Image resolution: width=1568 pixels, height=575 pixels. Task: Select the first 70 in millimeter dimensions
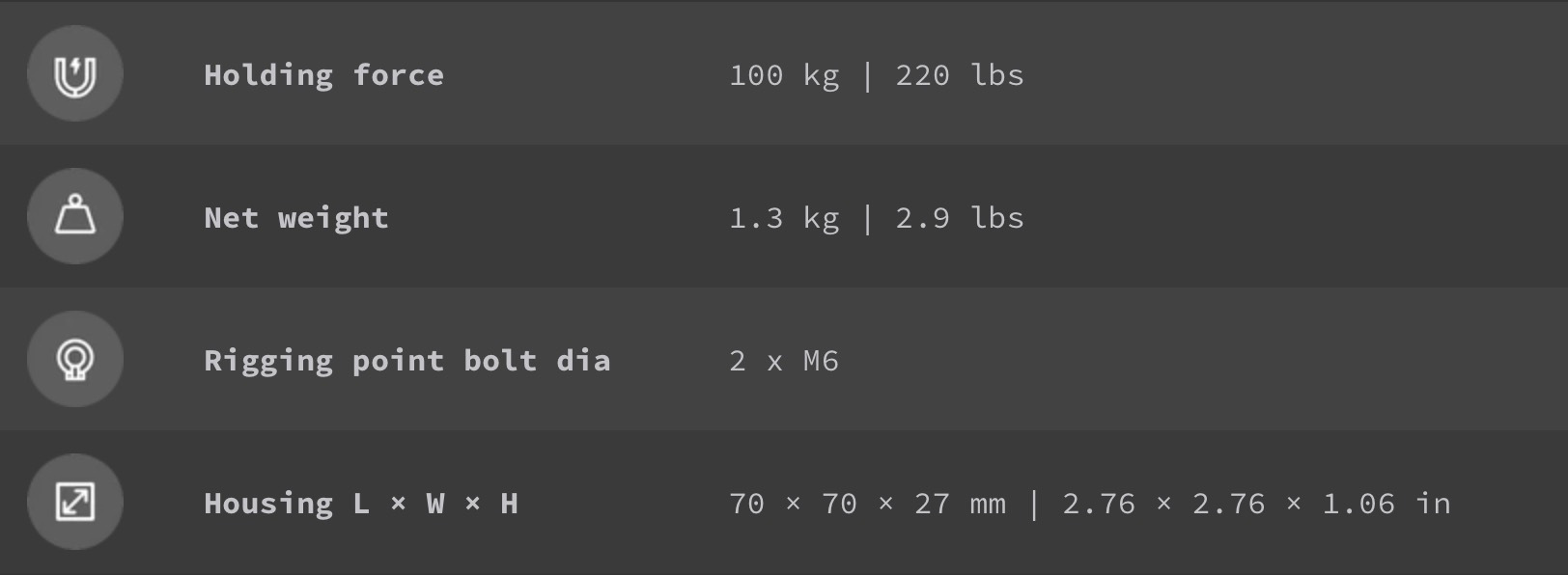[x=746, y=504]
